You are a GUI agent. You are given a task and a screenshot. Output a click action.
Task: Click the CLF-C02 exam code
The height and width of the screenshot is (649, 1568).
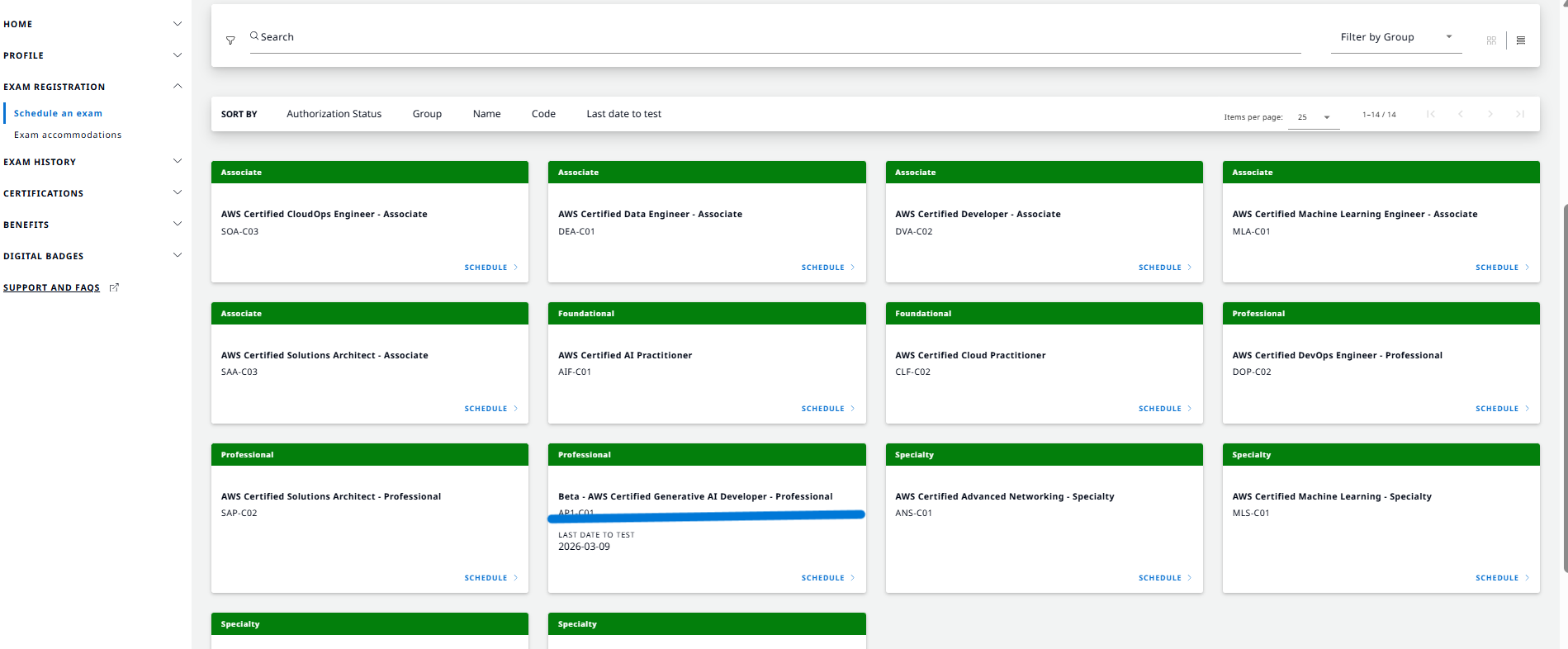(912, 372)
